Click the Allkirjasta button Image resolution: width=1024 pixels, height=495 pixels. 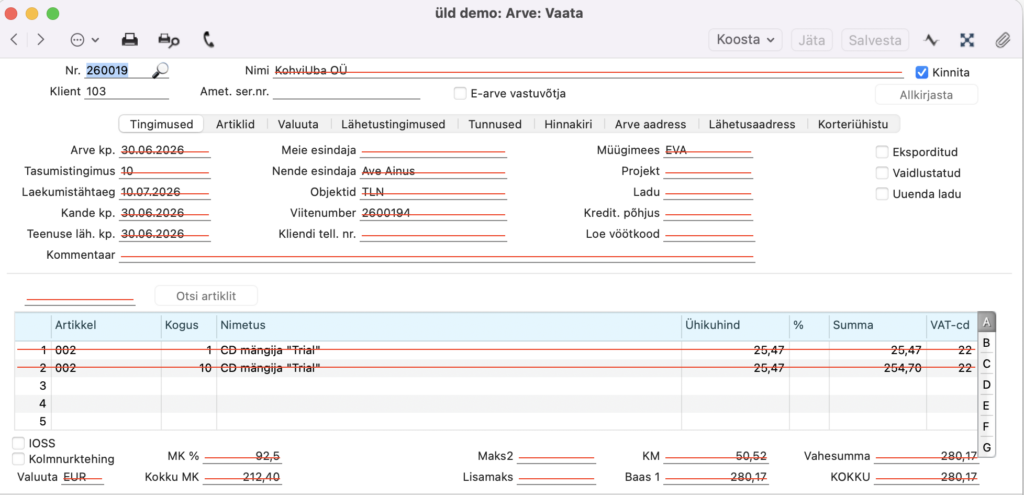926,95
